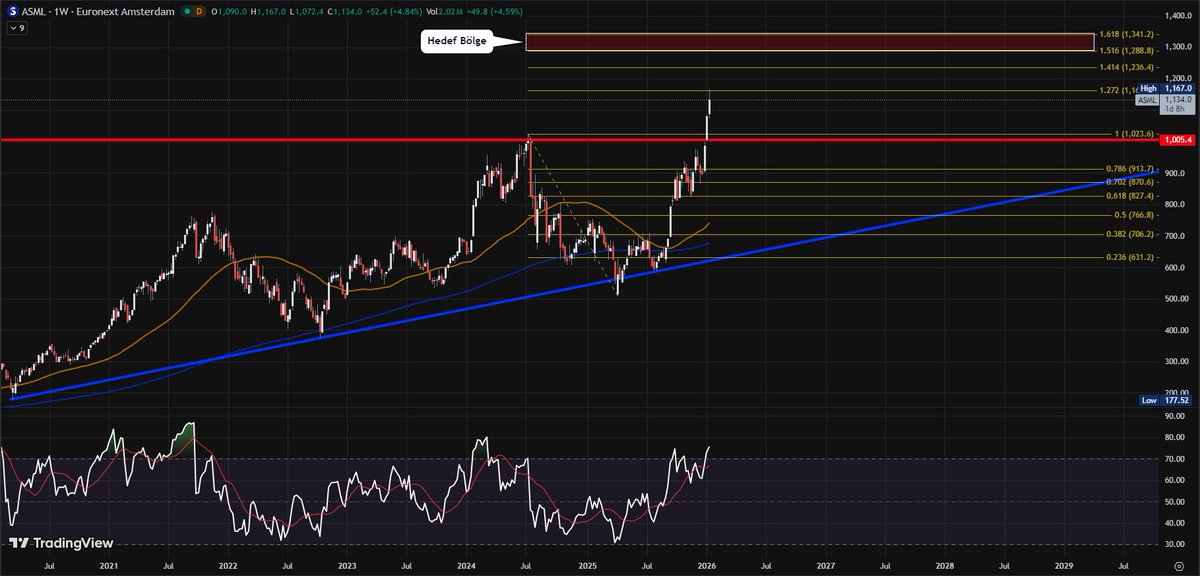The height and width of the screenshot is (576, 1200).
Task: Click the 2028 label on time axis
Action: click(946, 565)
